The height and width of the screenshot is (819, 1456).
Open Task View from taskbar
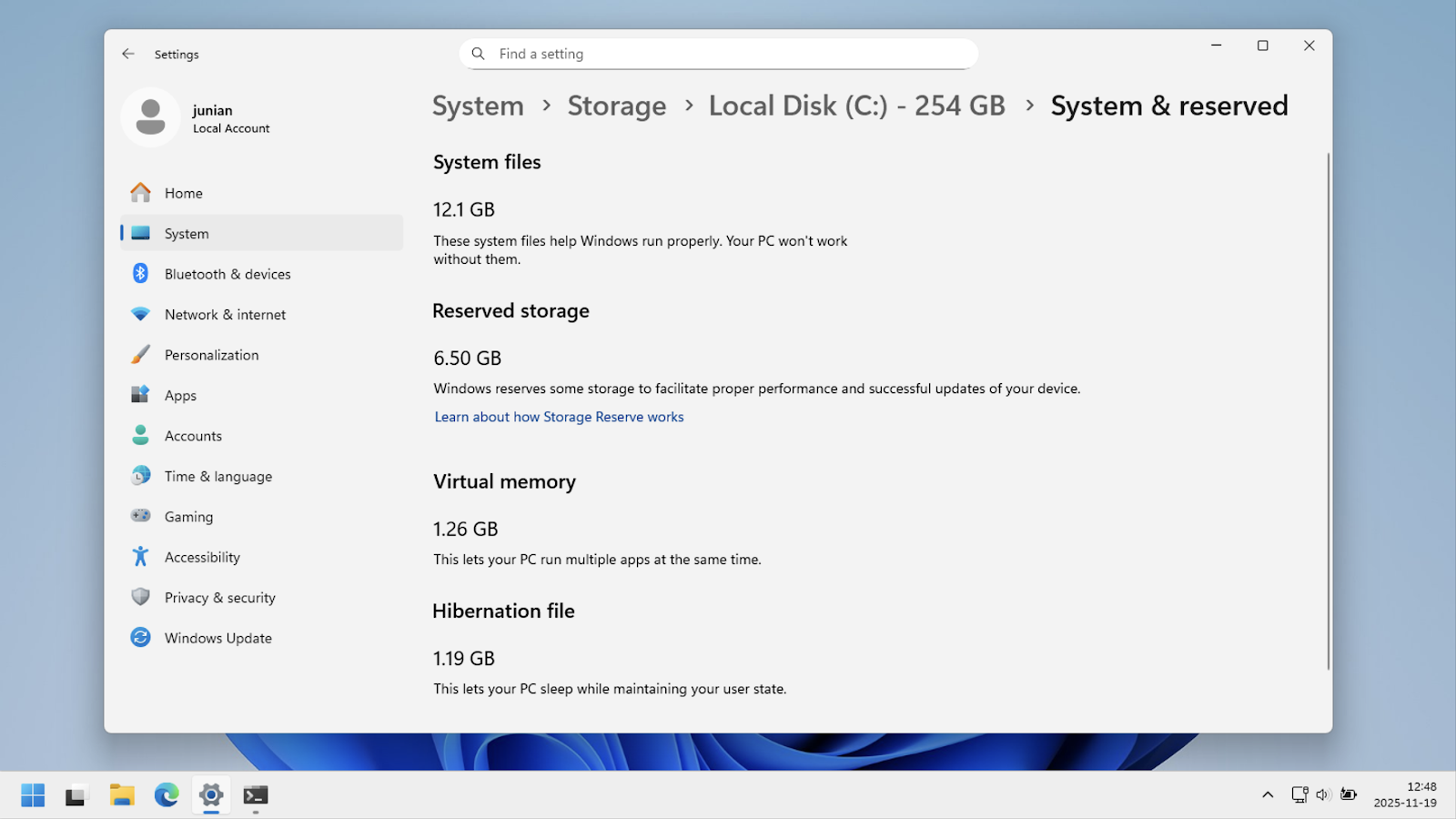[x=76, y=795]
